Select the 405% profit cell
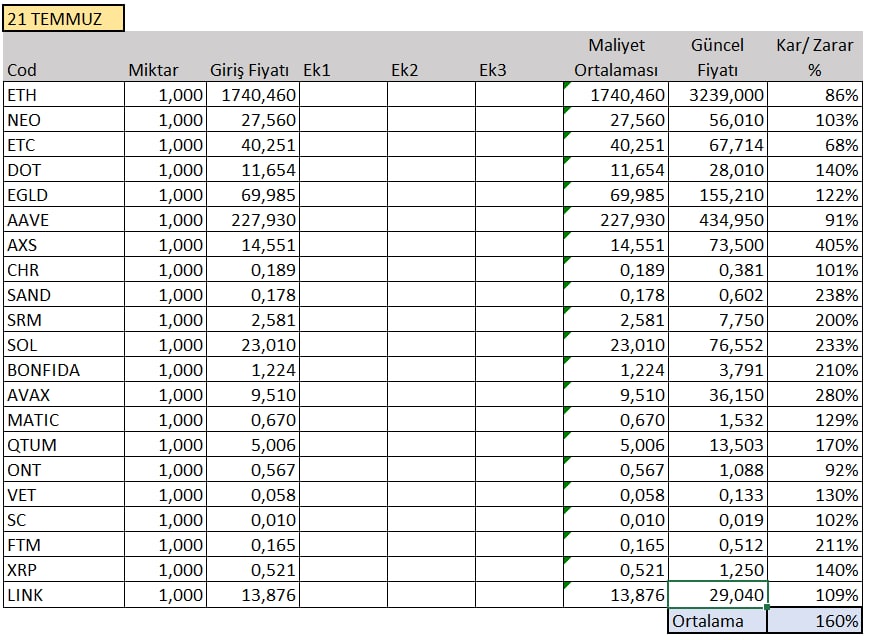 tap(815, 245)
